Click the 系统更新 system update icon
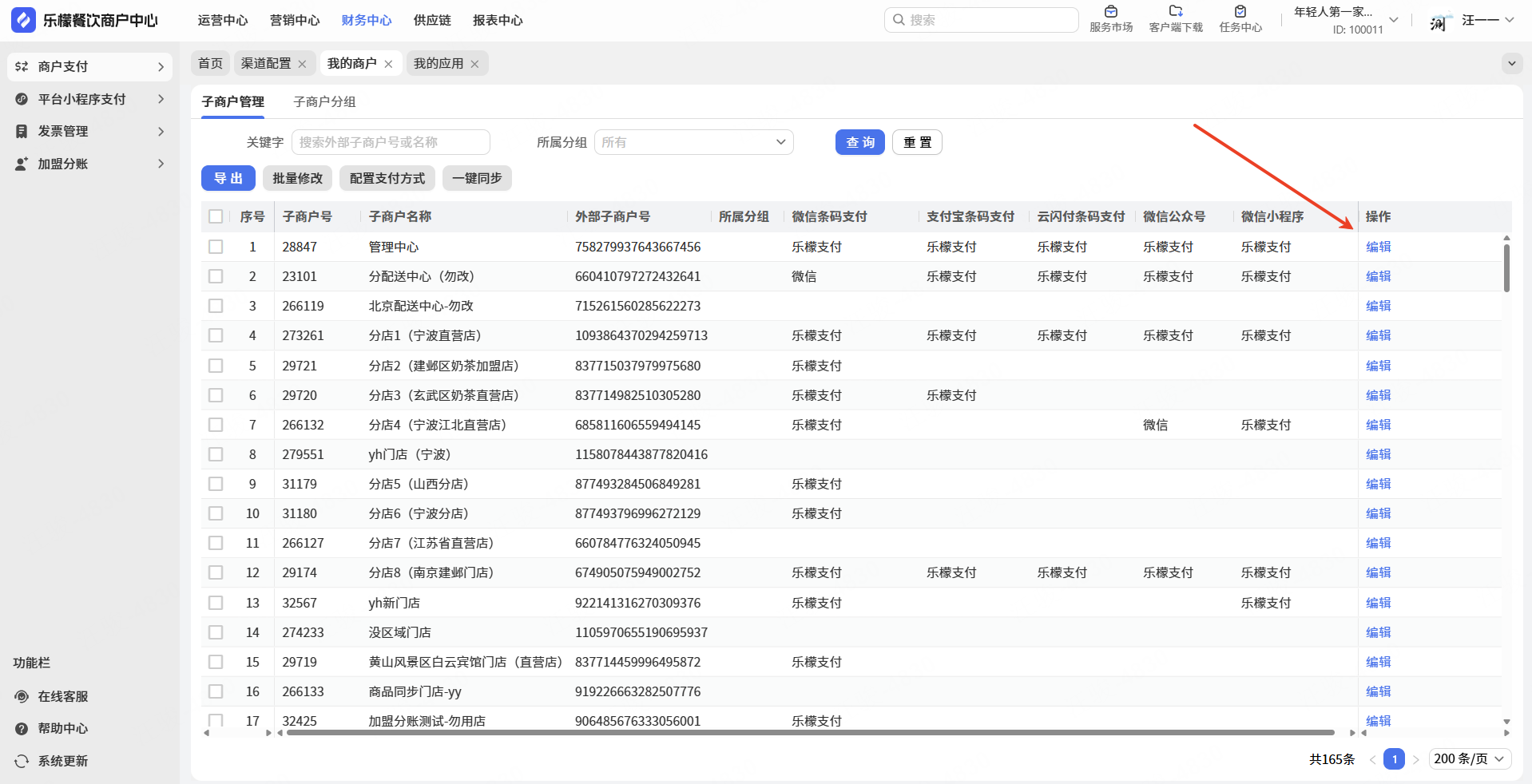Screen dimensions: 1532x784 pyautogui.click(x=22, y=761)
